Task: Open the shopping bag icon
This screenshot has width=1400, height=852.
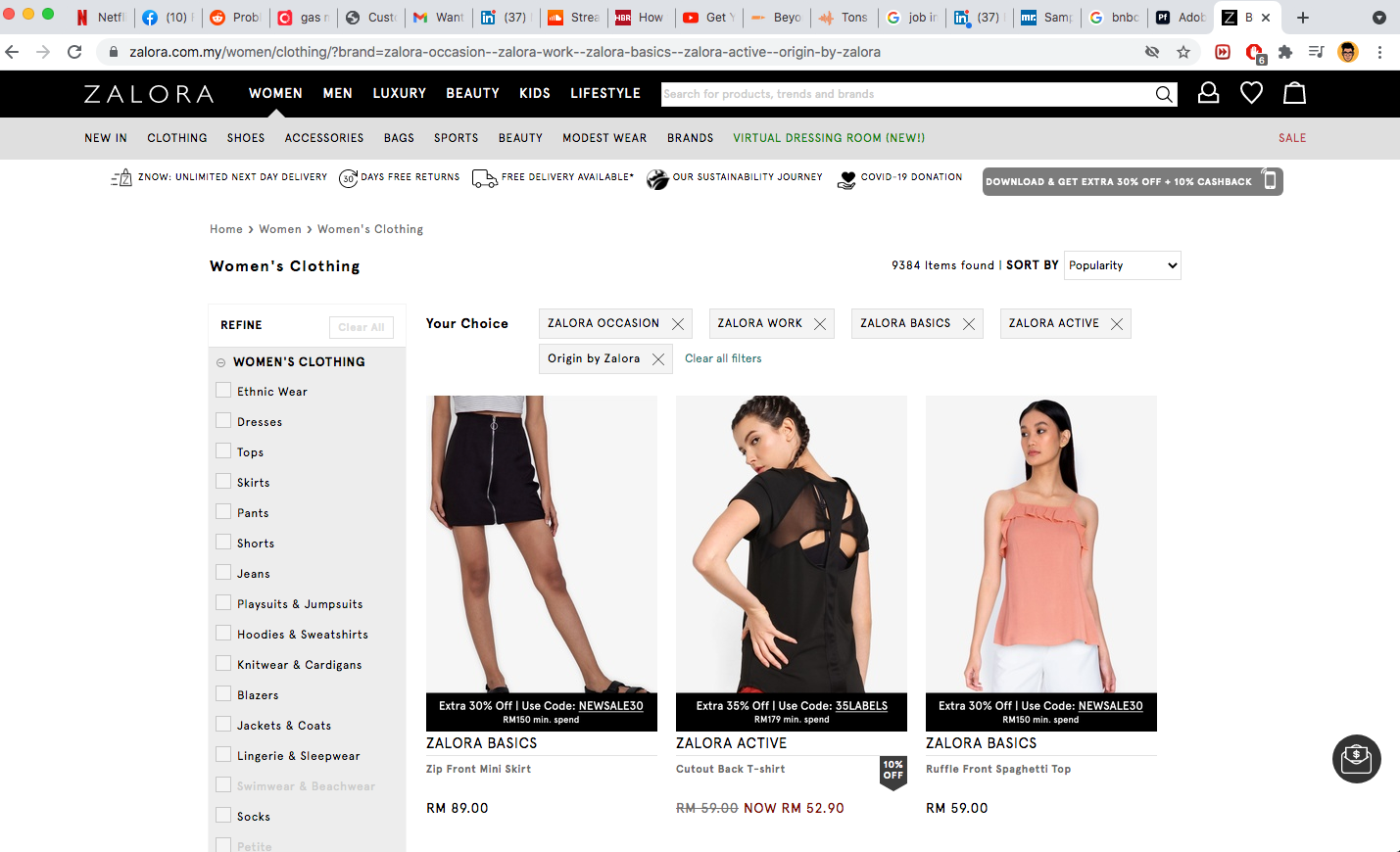Action: [x=1294, y=93]
